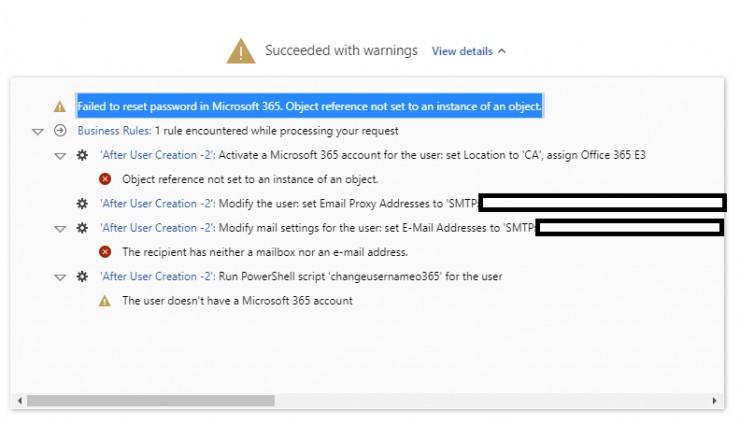Click the large warning icon beside Succeeded with warnings
740x425 pixels.
coord(241,50)
